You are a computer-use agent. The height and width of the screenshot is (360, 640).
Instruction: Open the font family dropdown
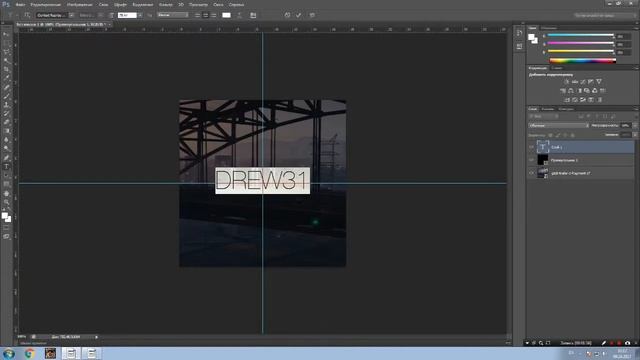coord(71,15)
